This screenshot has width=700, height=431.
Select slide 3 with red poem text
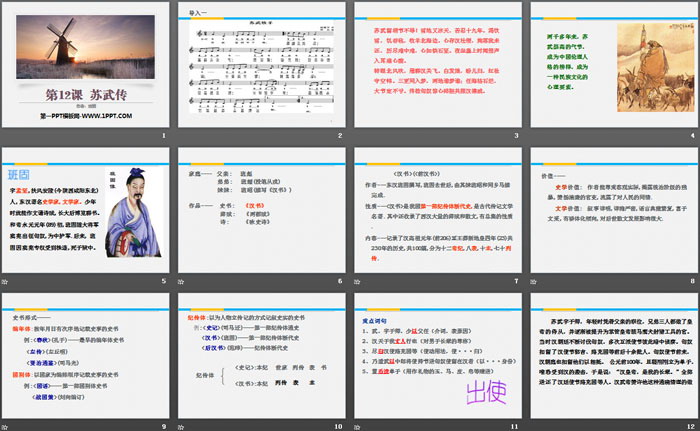(x=438, y=65)
